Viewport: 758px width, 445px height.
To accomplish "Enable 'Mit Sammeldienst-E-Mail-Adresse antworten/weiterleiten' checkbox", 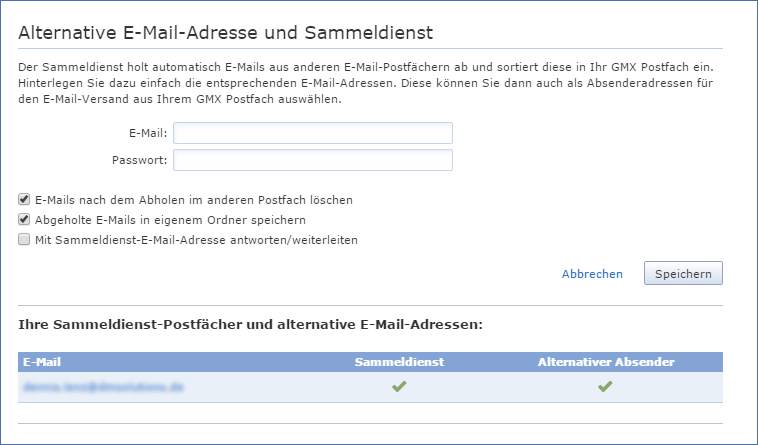I will [x=24, y=239].
